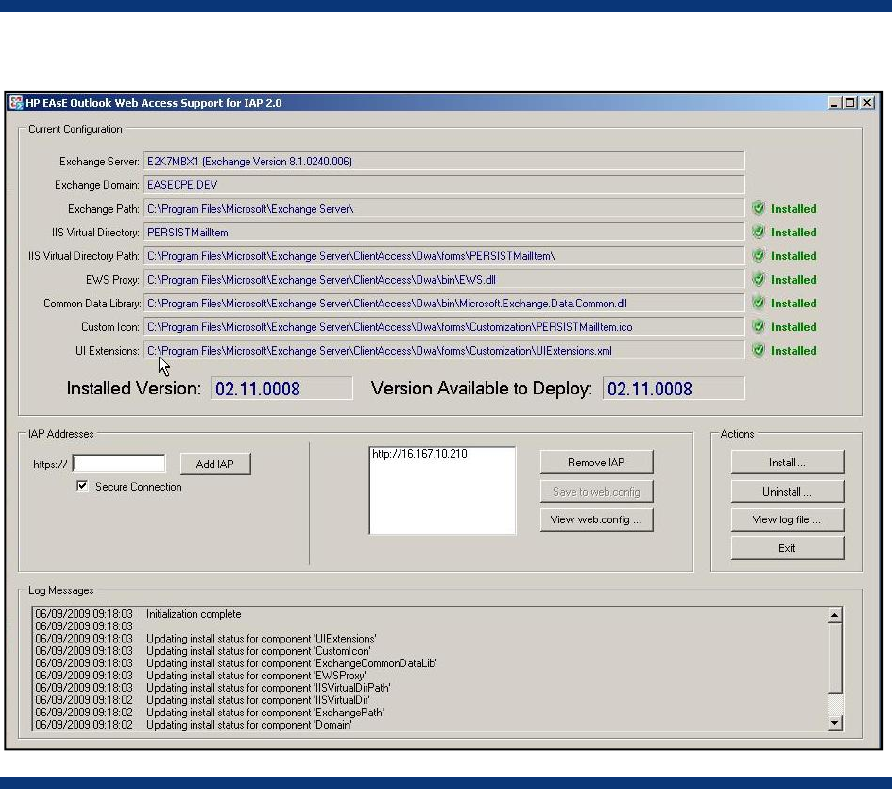The image size is (892, 789).
Task: Click the EWS Proxy path ending EWS.dll
Action: (443, 280)
